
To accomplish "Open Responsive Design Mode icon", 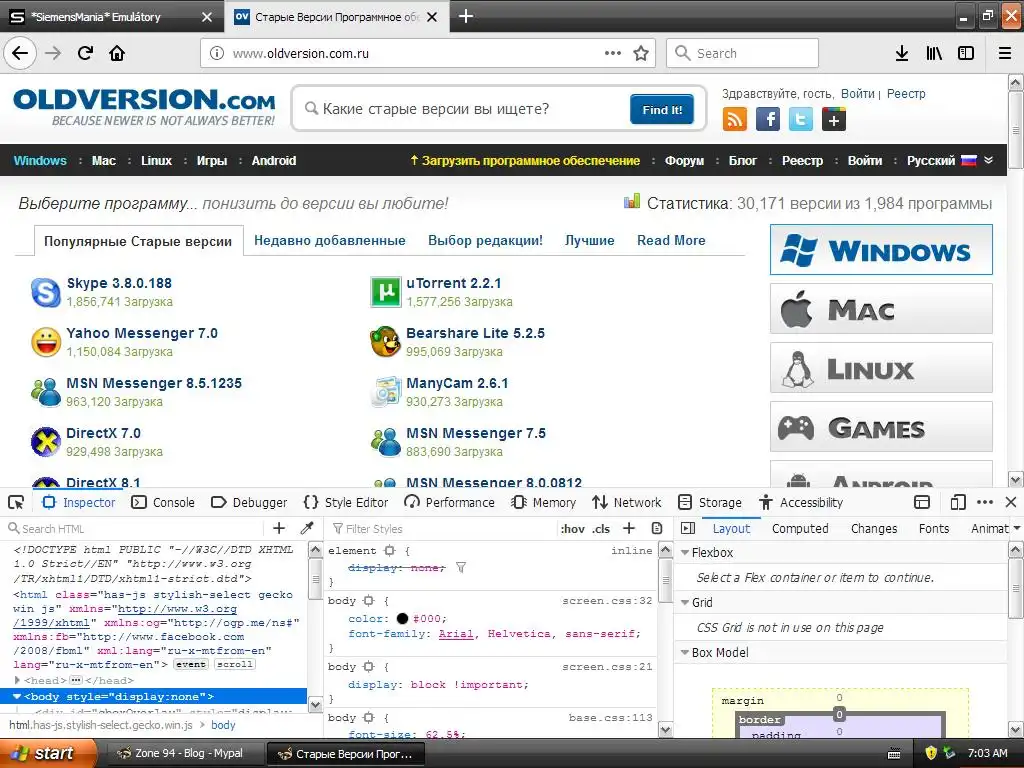I will (x=957, y=502).
